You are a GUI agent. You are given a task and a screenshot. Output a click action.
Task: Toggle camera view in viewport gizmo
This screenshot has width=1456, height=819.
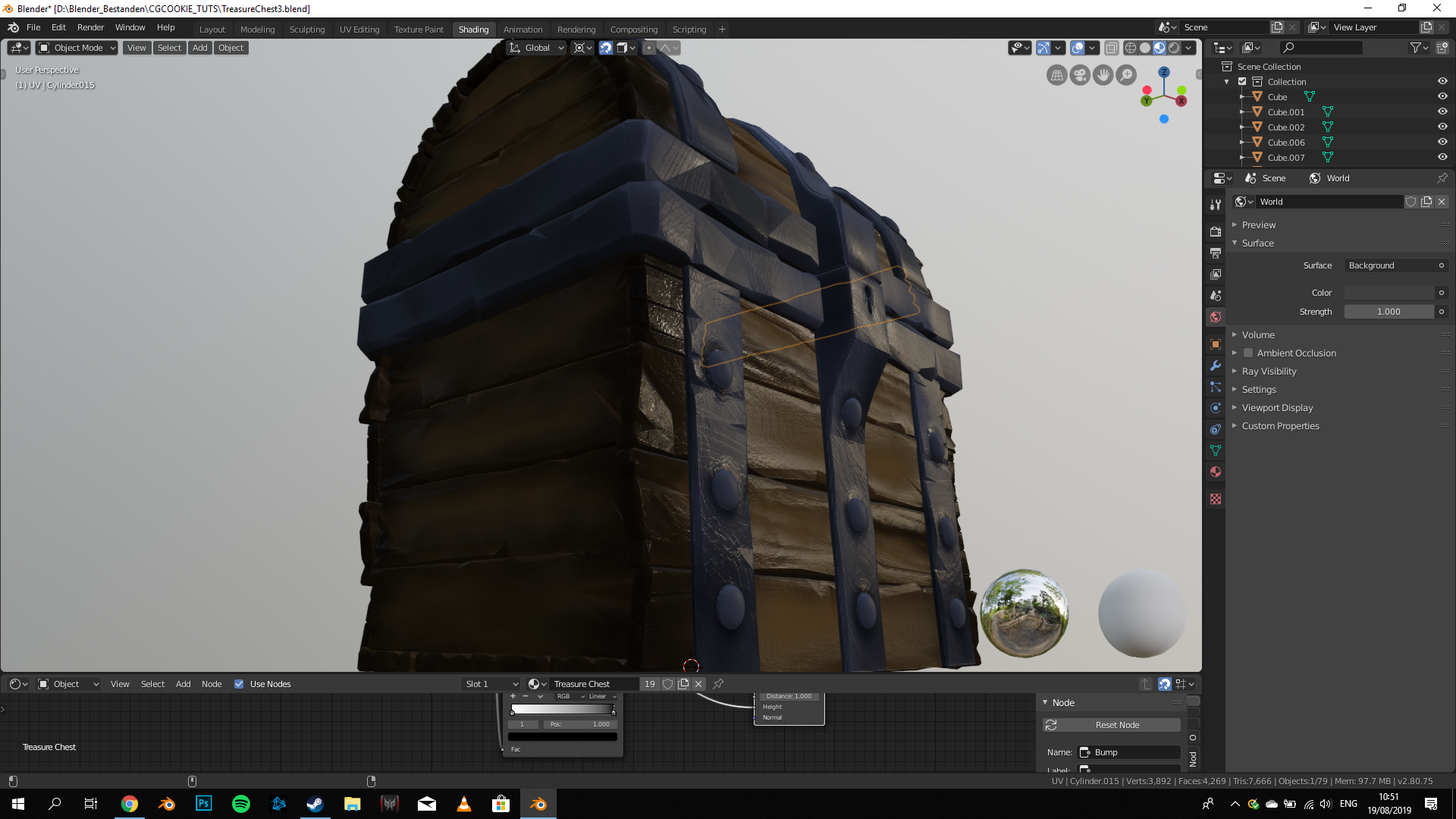point(1080,75)
